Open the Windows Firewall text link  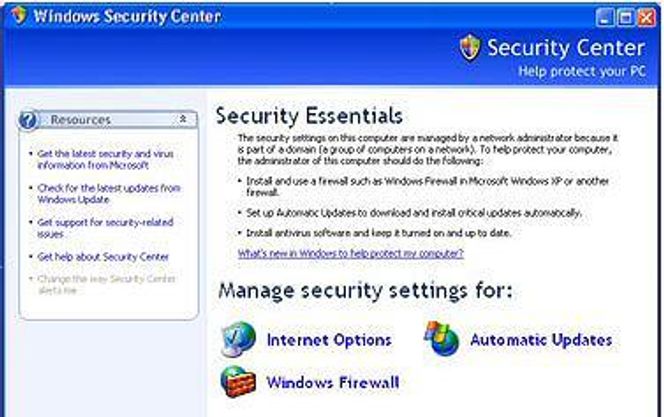(x=333, y=383)
